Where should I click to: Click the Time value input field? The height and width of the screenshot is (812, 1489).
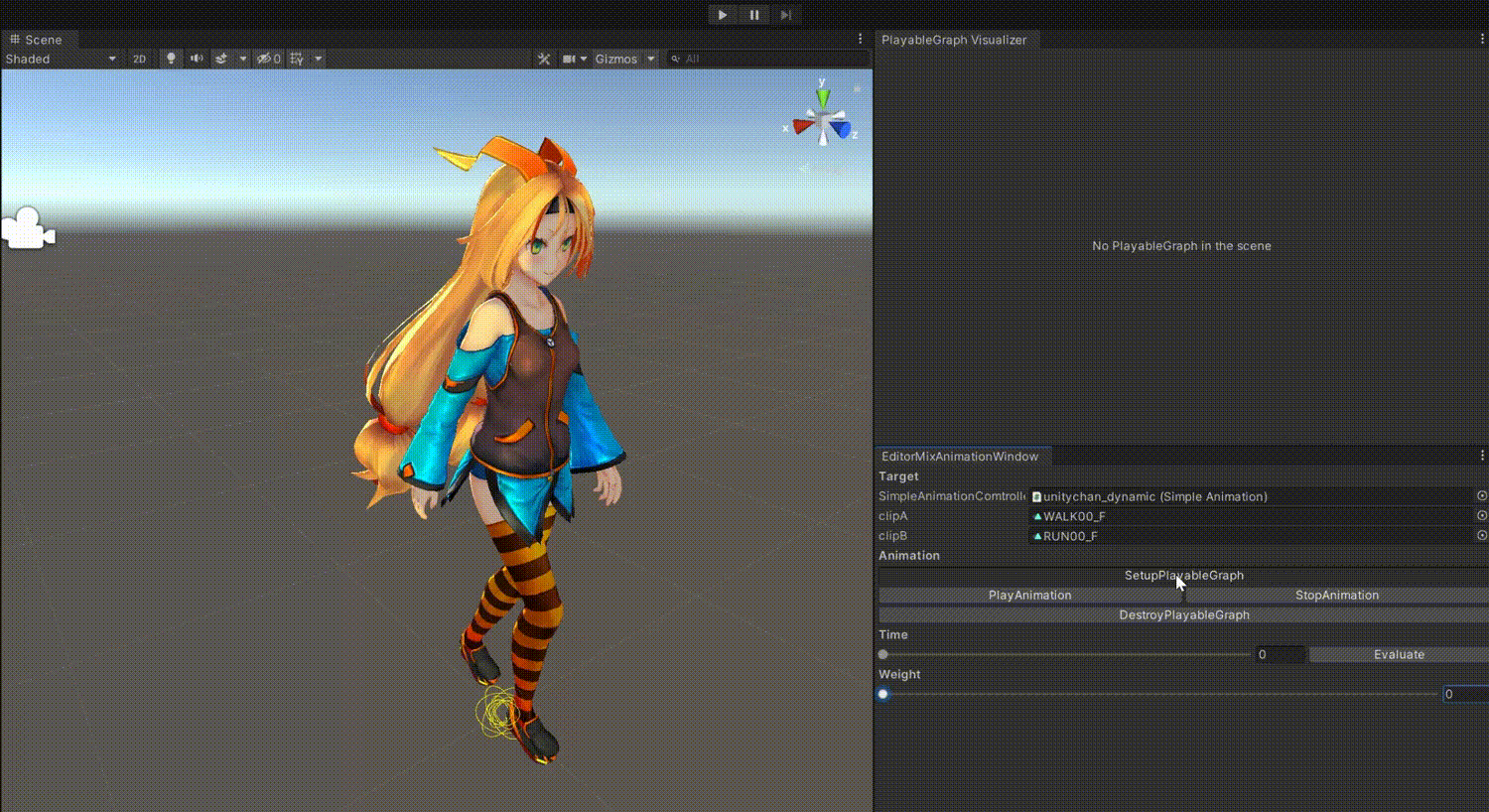1281,655
